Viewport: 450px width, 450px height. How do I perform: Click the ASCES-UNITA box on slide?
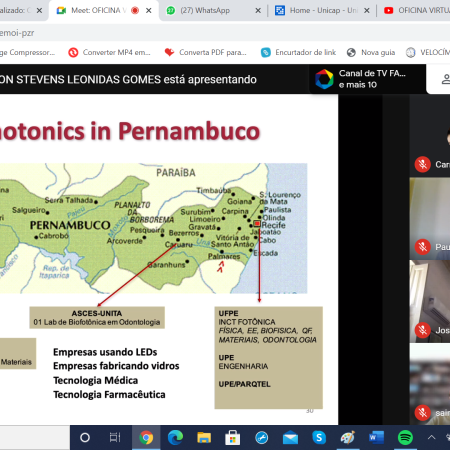point(97,318)
